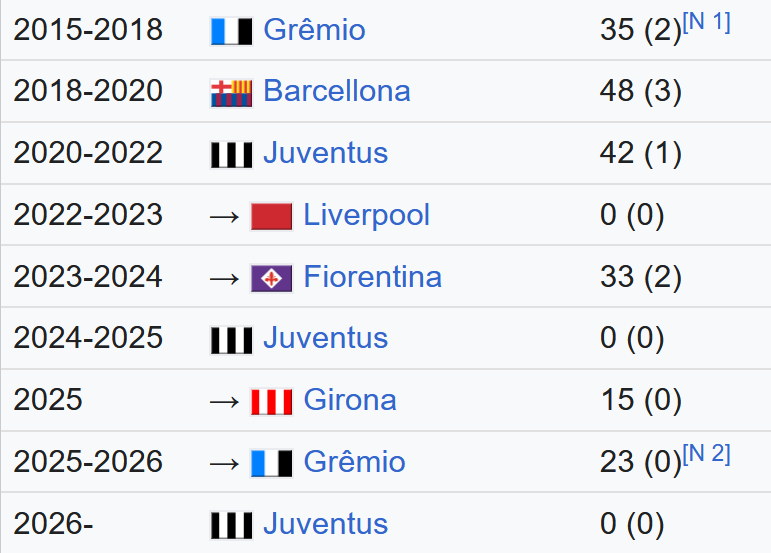Click the Juventus stripes icon in 2026- row
Image resolution: width=771 pixels, height=553 pixels.
[232, 525]
